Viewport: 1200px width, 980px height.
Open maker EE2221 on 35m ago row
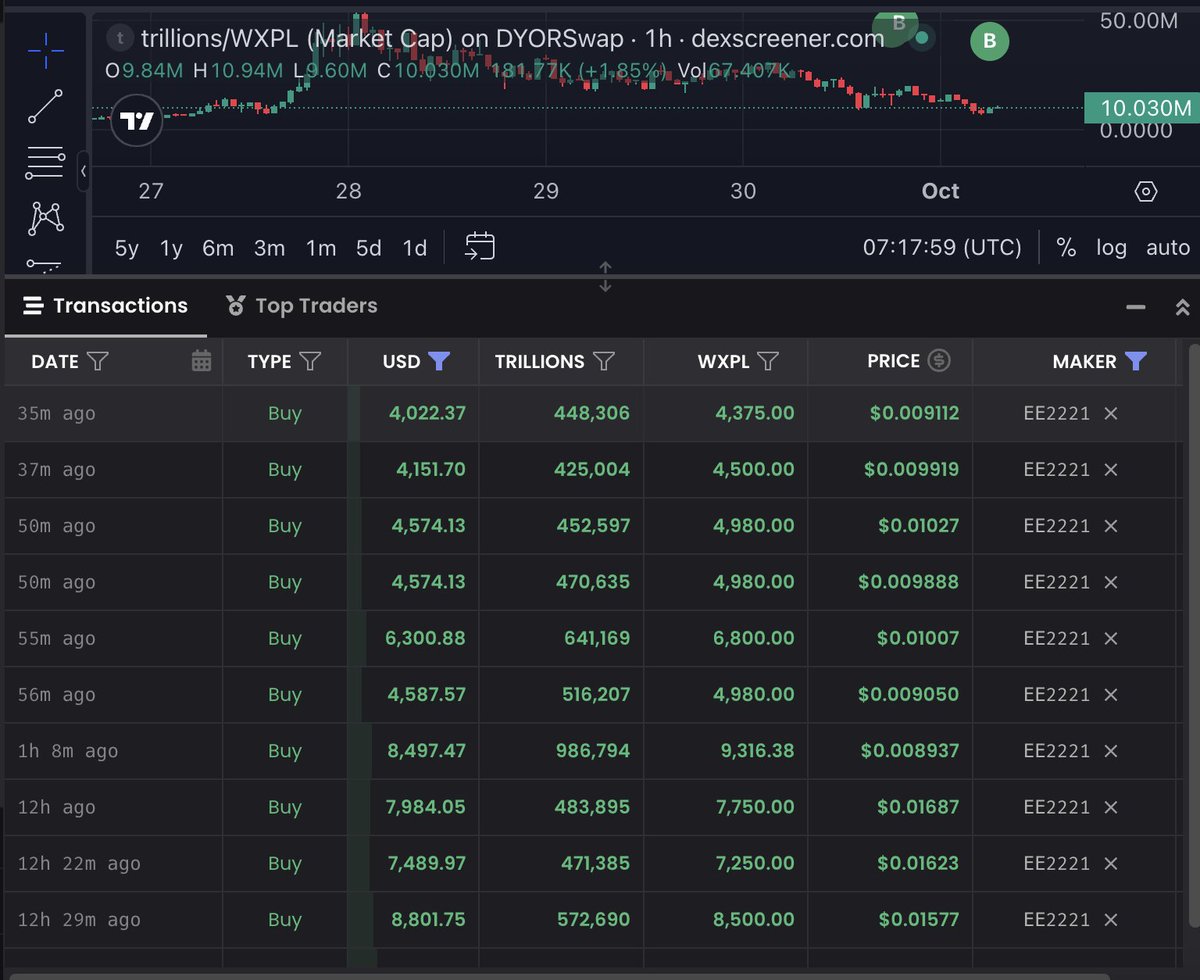pos(1057,413)
